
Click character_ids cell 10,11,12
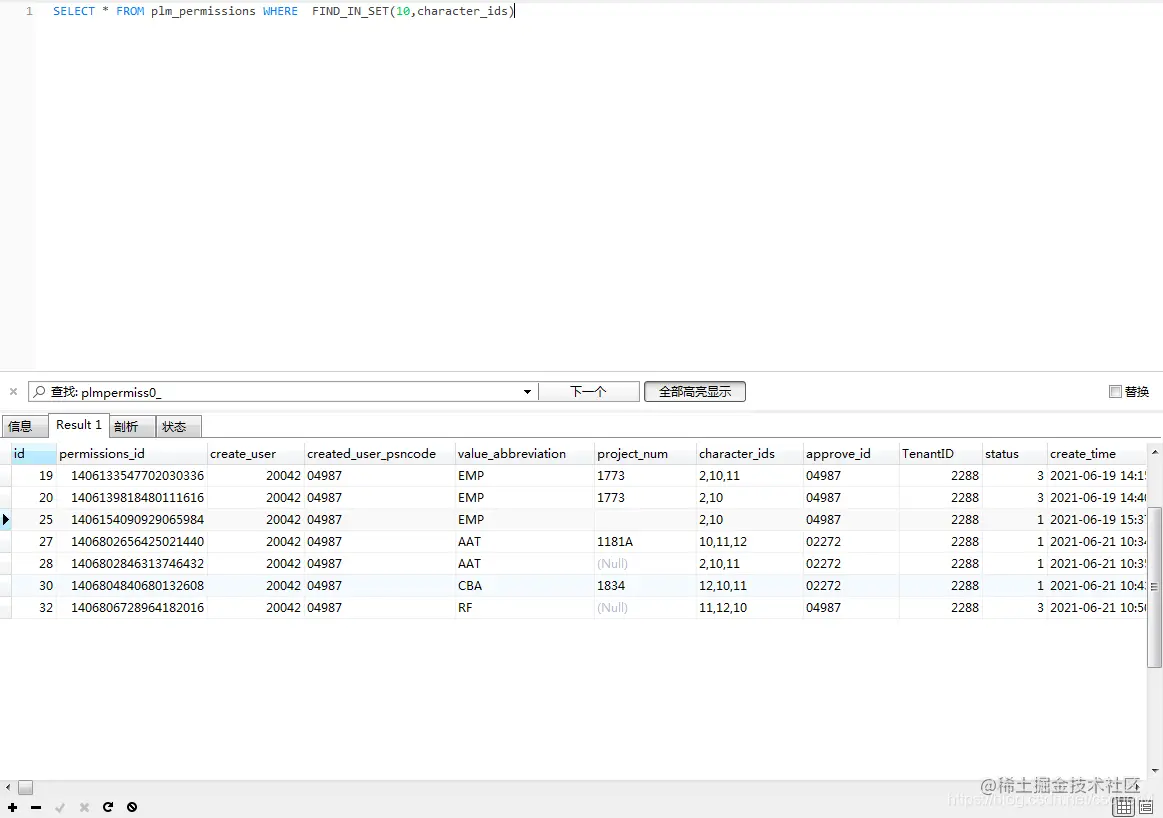[750, 541]
